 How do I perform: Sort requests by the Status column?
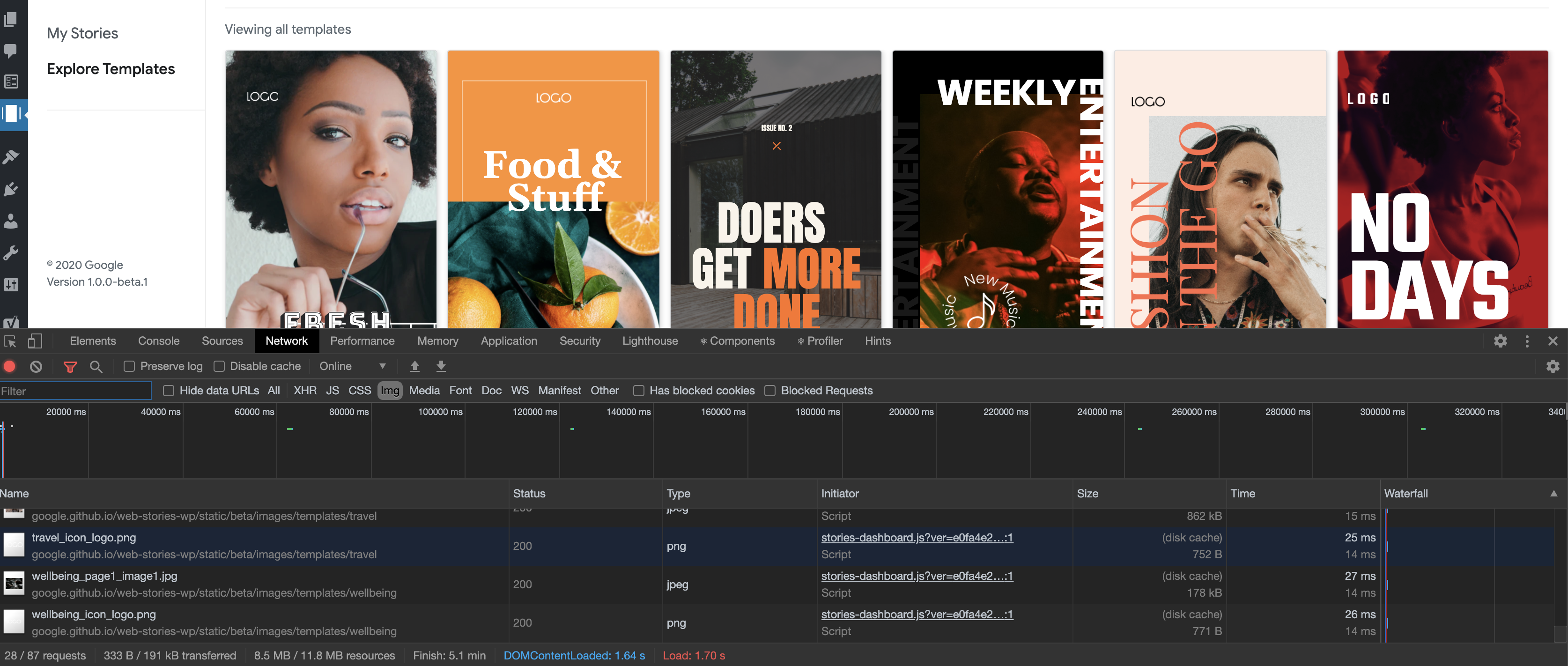click(x=585, y=494)
